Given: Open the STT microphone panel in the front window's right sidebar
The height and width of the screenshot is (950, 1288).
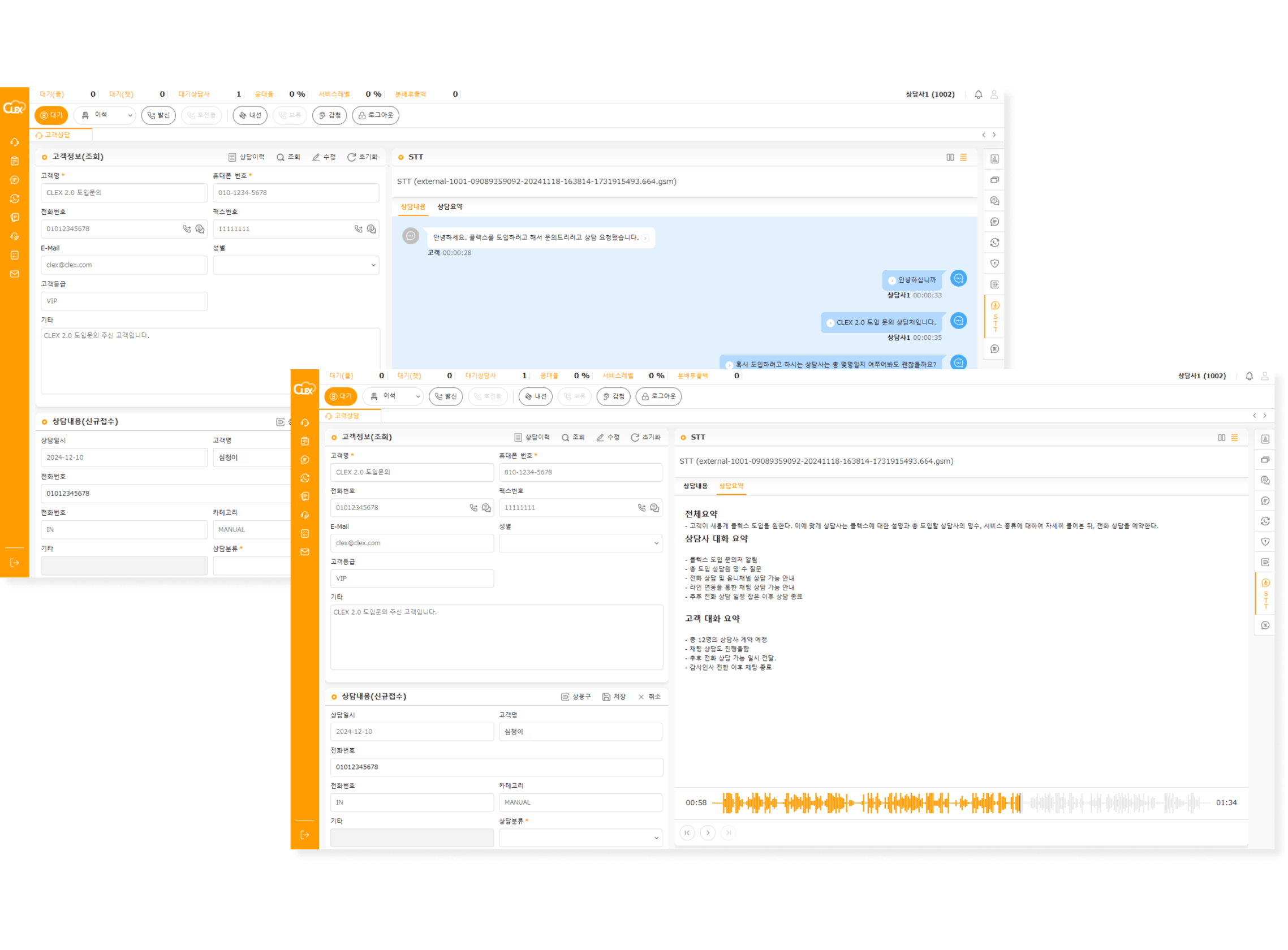Looking at the screenshot, I should tap(1265, 583).
